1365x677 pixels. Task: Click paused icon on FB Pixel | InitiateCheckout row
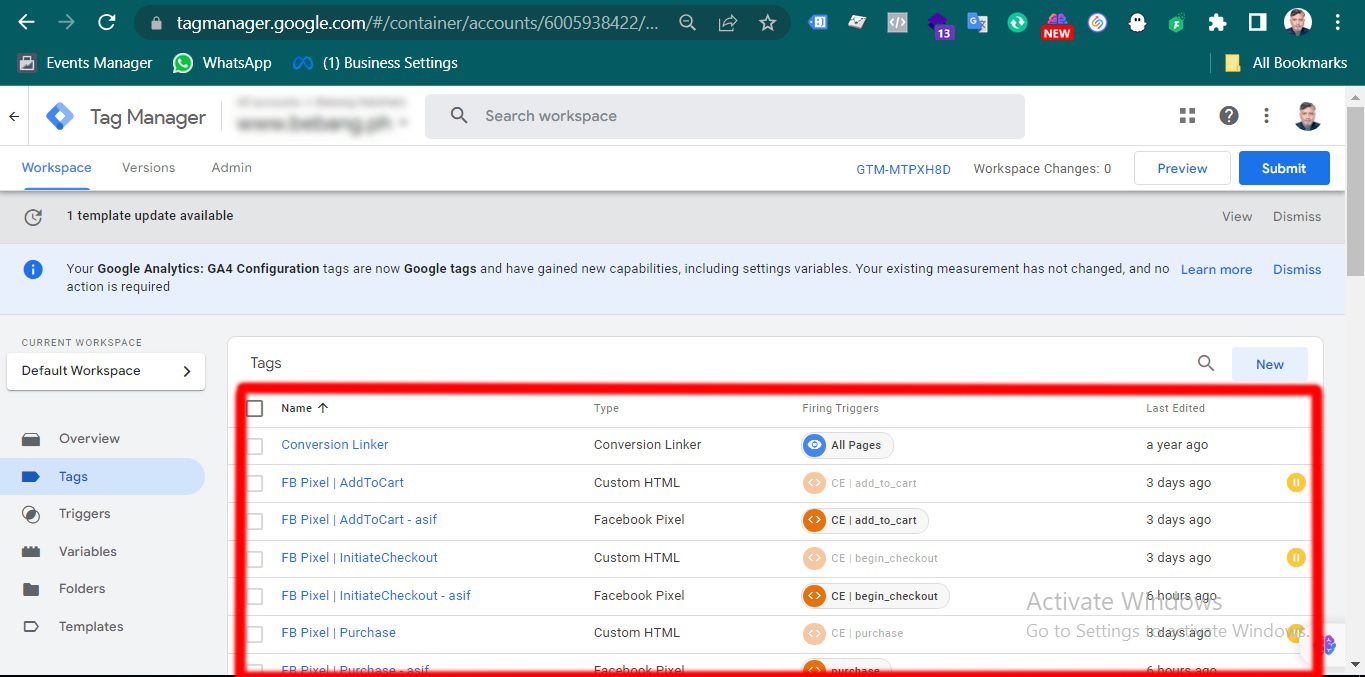tap(1296, 557)
